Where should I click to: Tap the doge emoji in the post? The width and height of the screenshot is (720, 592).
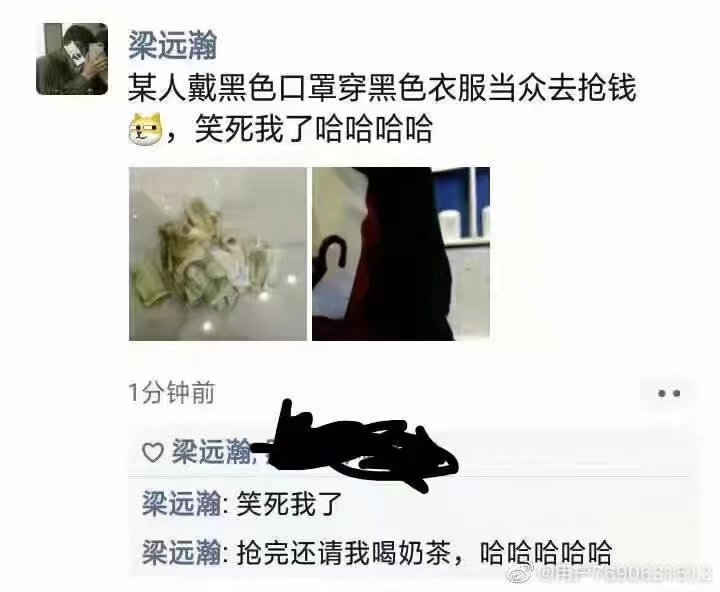(x=146, y=128)
